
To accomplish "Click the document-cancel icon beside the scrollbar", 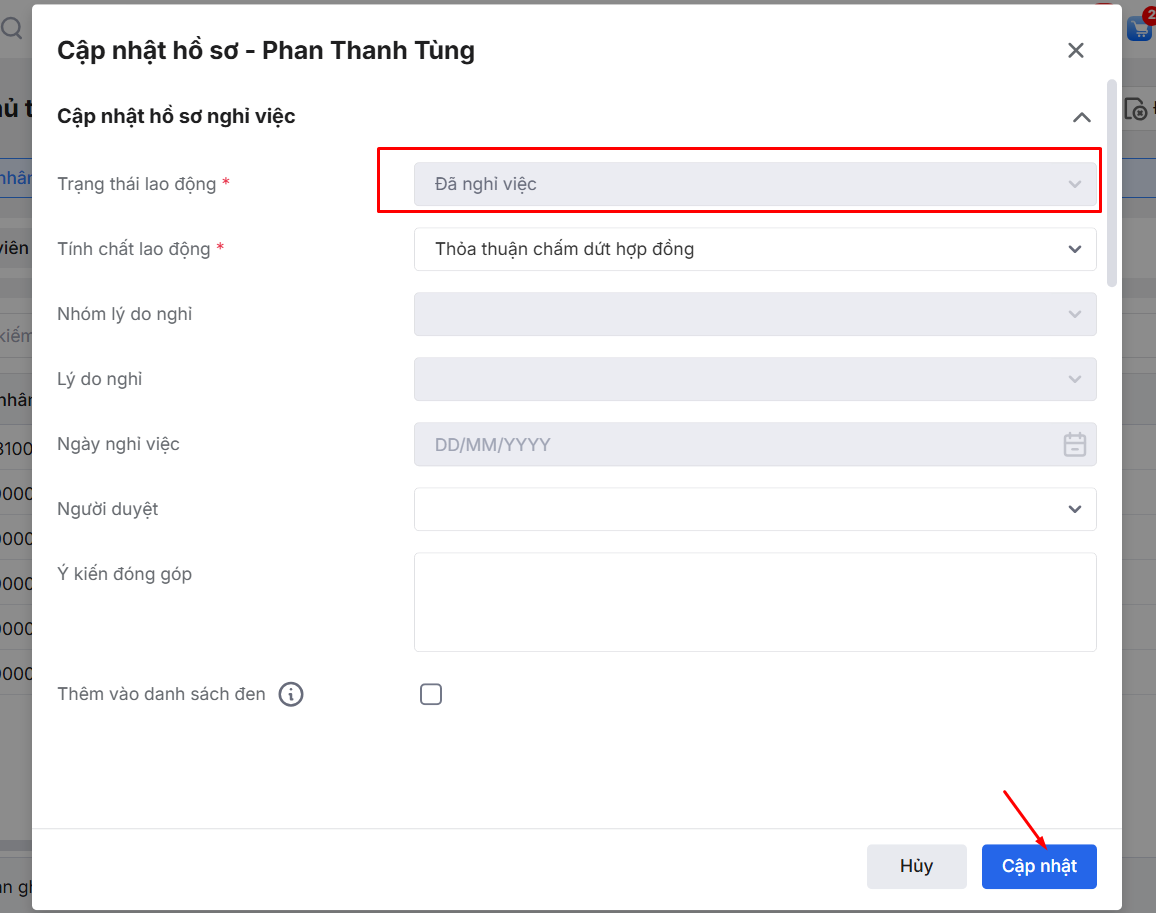I will coord(1137,109).
